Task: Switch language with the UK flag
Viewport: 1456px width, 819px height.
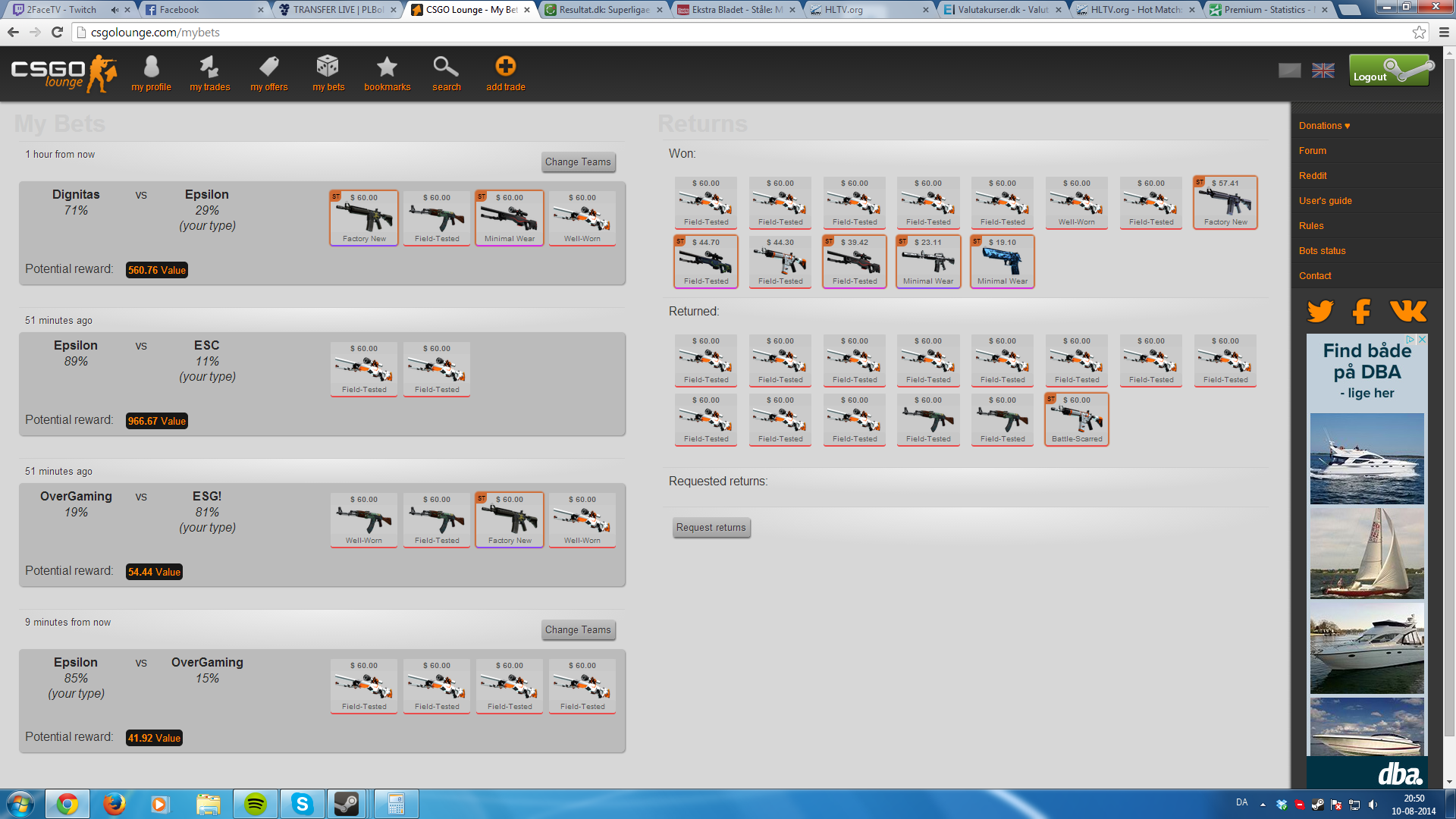Action: point(1323,71)
